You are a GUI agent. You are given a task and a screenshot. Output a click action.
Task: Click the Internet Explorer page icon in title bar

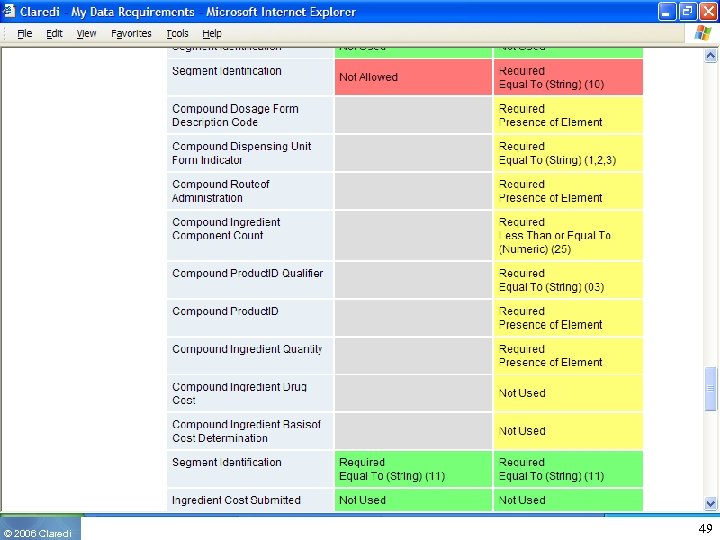coord(9,11)
